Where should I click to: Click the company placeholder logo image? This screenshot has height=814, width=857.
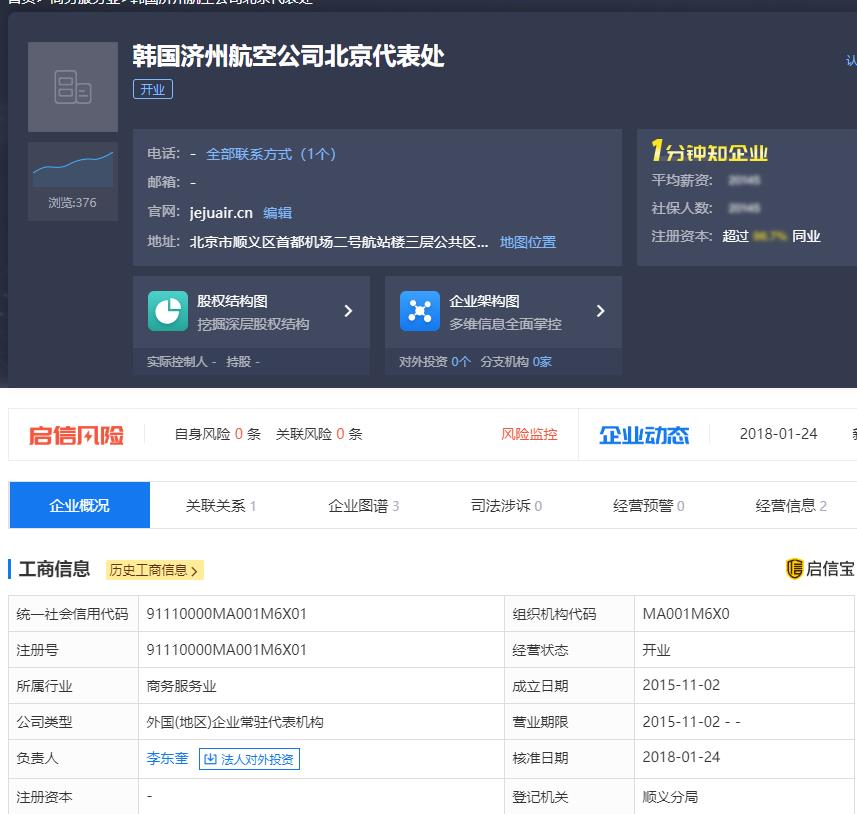click(x=72, y=86)
